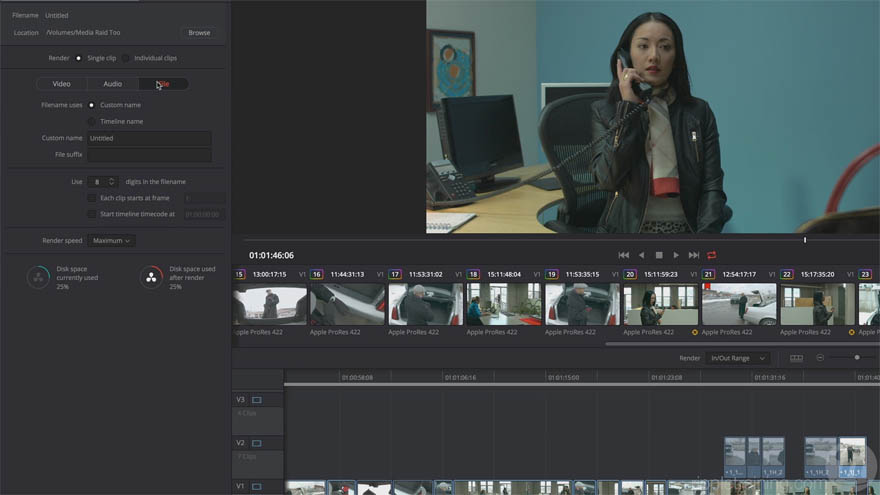Select clip 17 thumbnail
The width and height of the screenshot is (880, 495).
pos(425,304)
